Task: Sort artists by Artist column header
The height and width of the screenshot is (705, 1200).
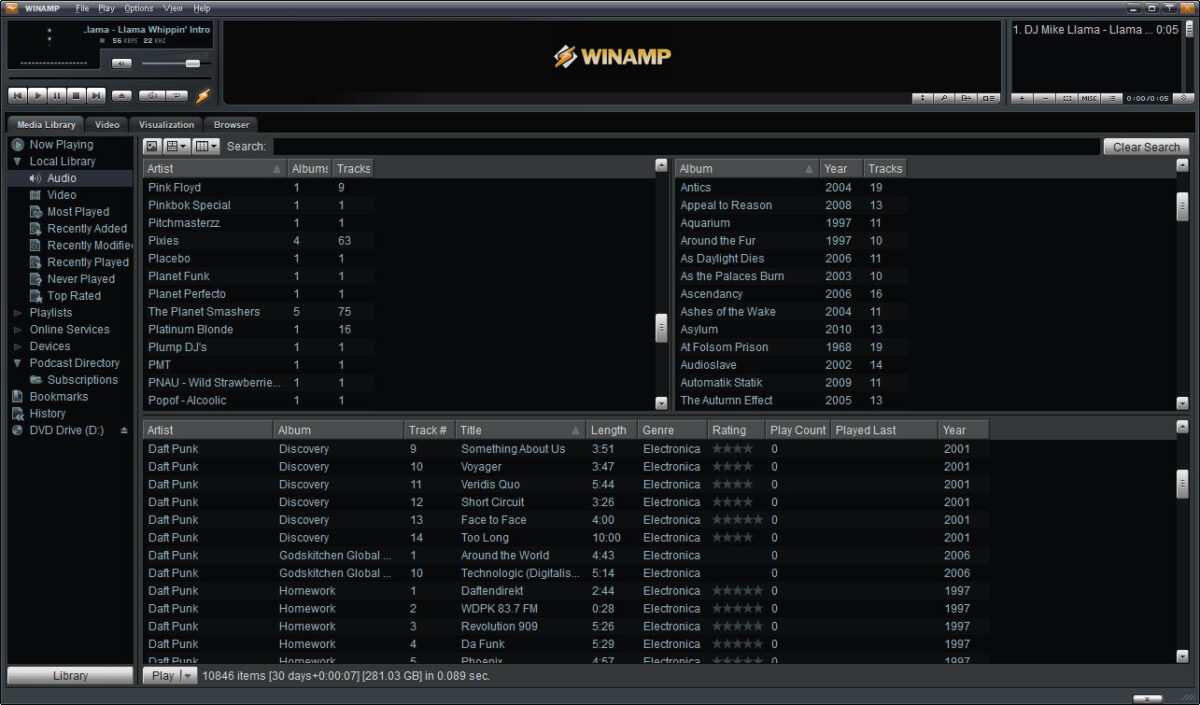Action: click(x=215, y=169)
